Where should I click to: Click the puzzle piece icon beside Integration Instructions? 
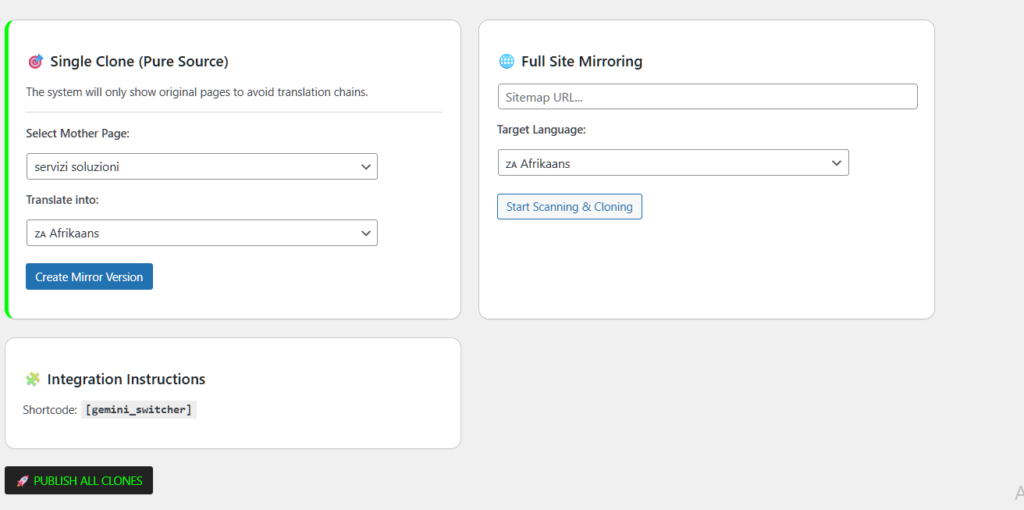[x=33, y=380]
